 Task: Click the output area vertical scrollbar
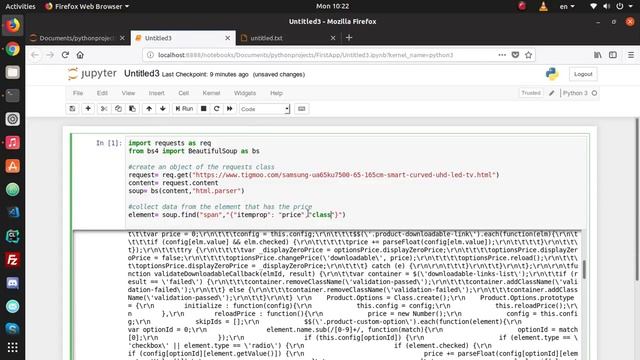point(584,269)
